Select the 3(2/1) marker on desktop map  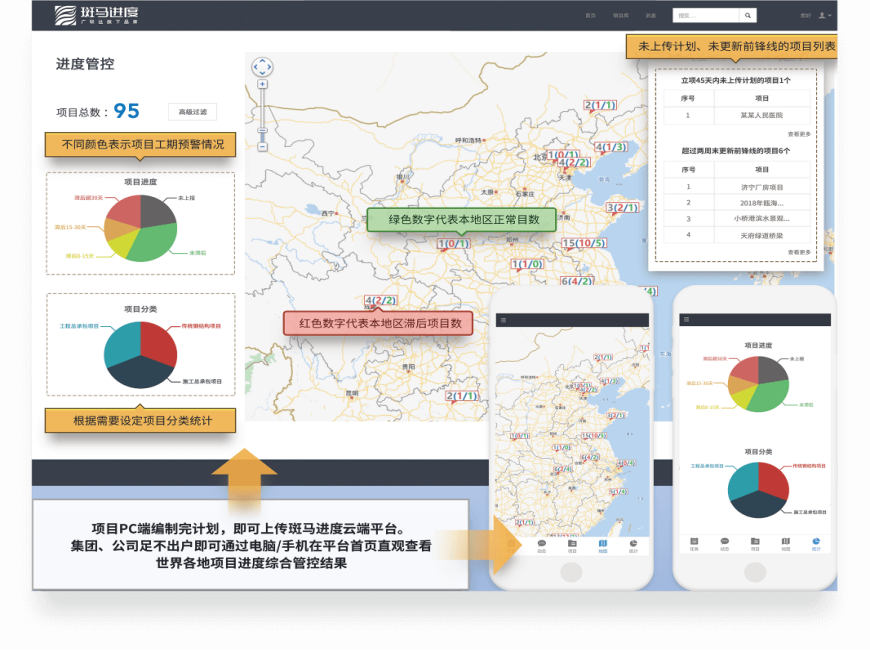[623, 208]
